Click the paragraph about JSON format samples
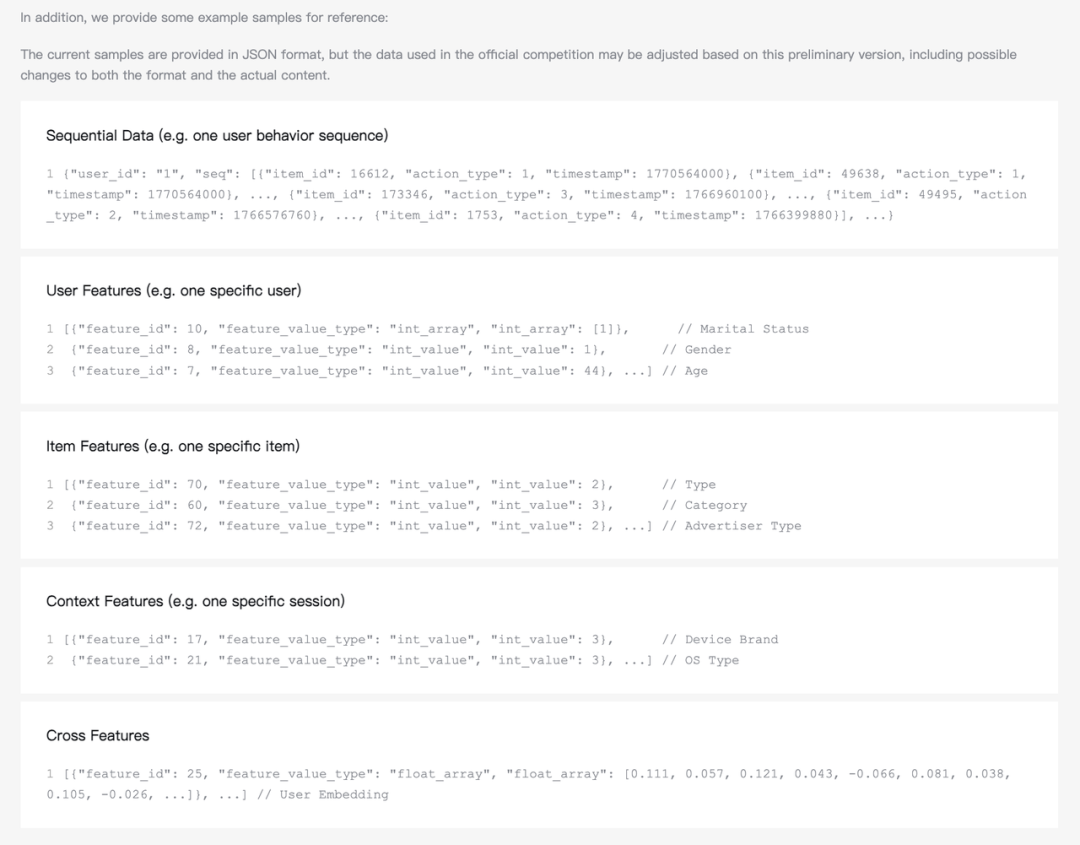 [x=518, y=64]
